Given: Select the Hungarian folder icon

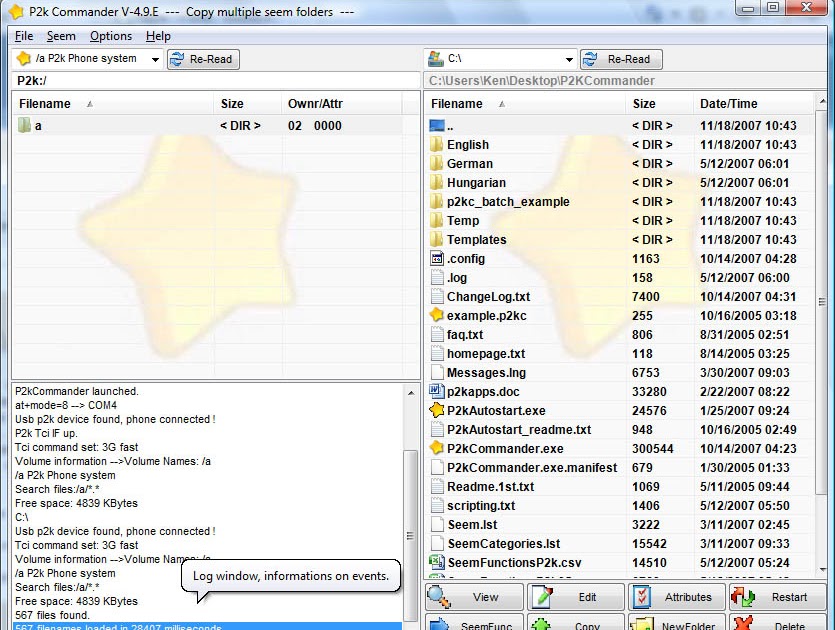Looking at the screenshot, I should 436,183.
